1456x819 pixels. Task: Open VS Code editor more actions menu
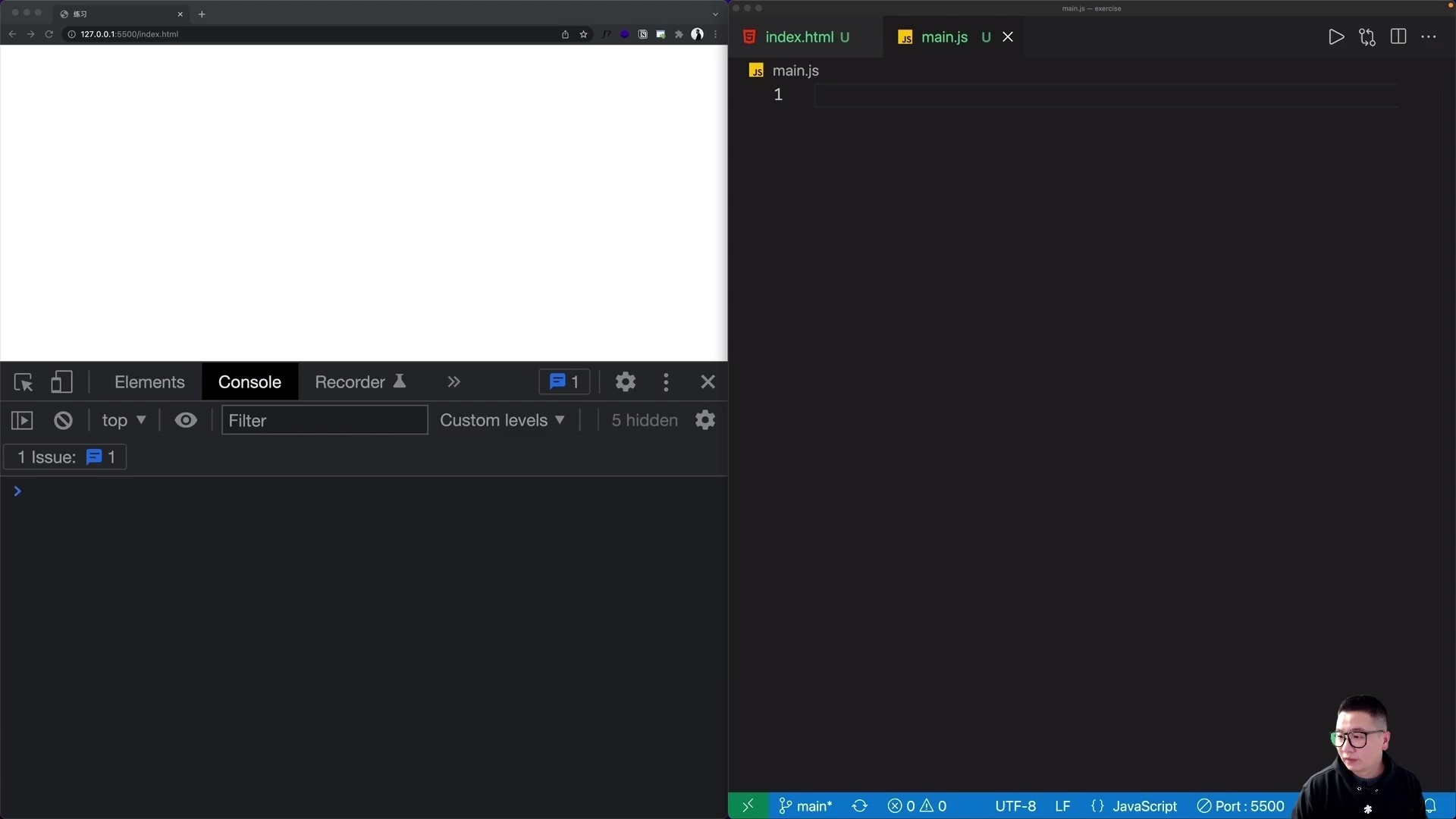pyautogui.click(x=1429, y=37)
